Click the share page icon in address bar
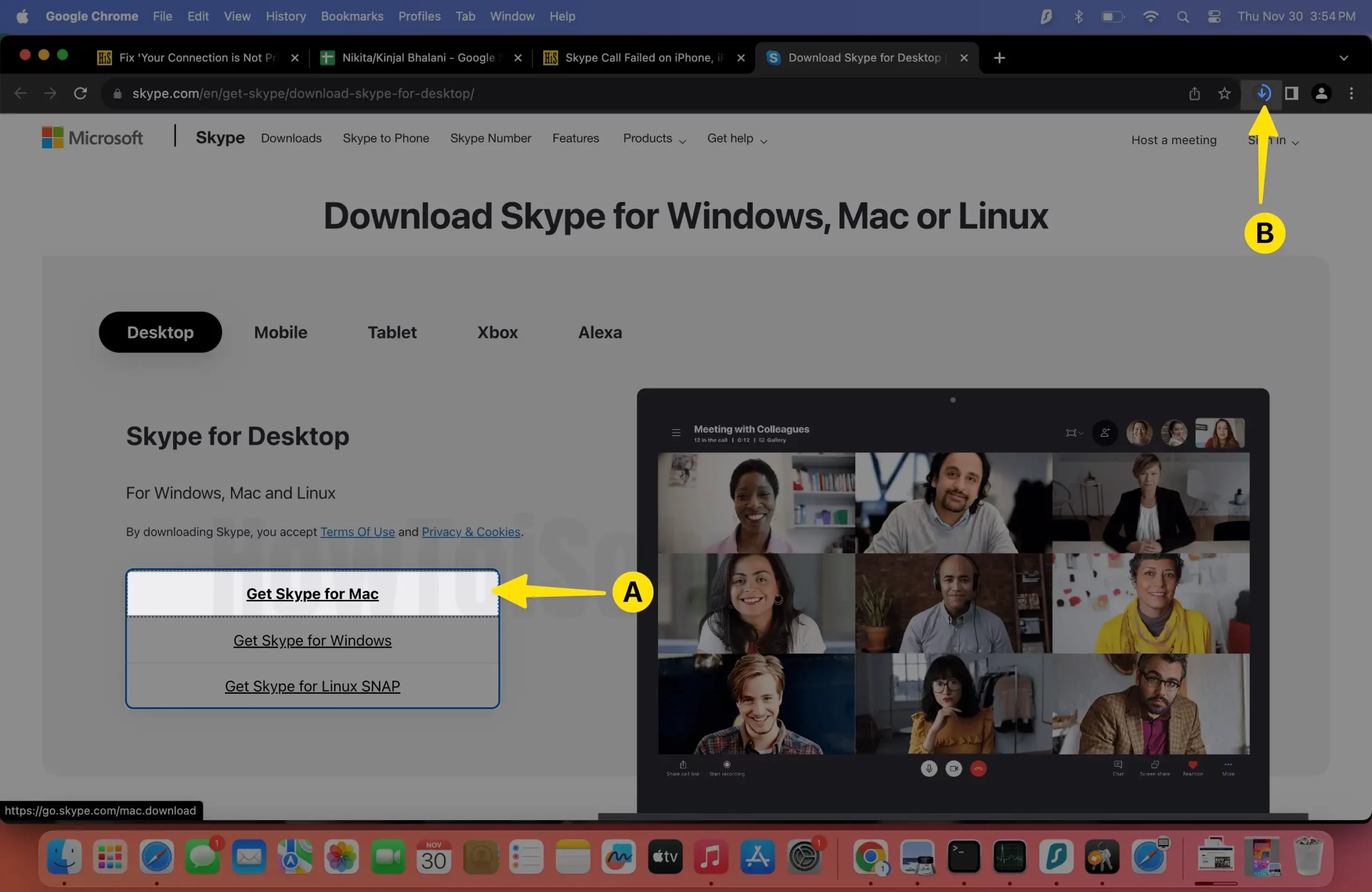Viewport: 1372px width, 892px height. (x=1194, y=93)
